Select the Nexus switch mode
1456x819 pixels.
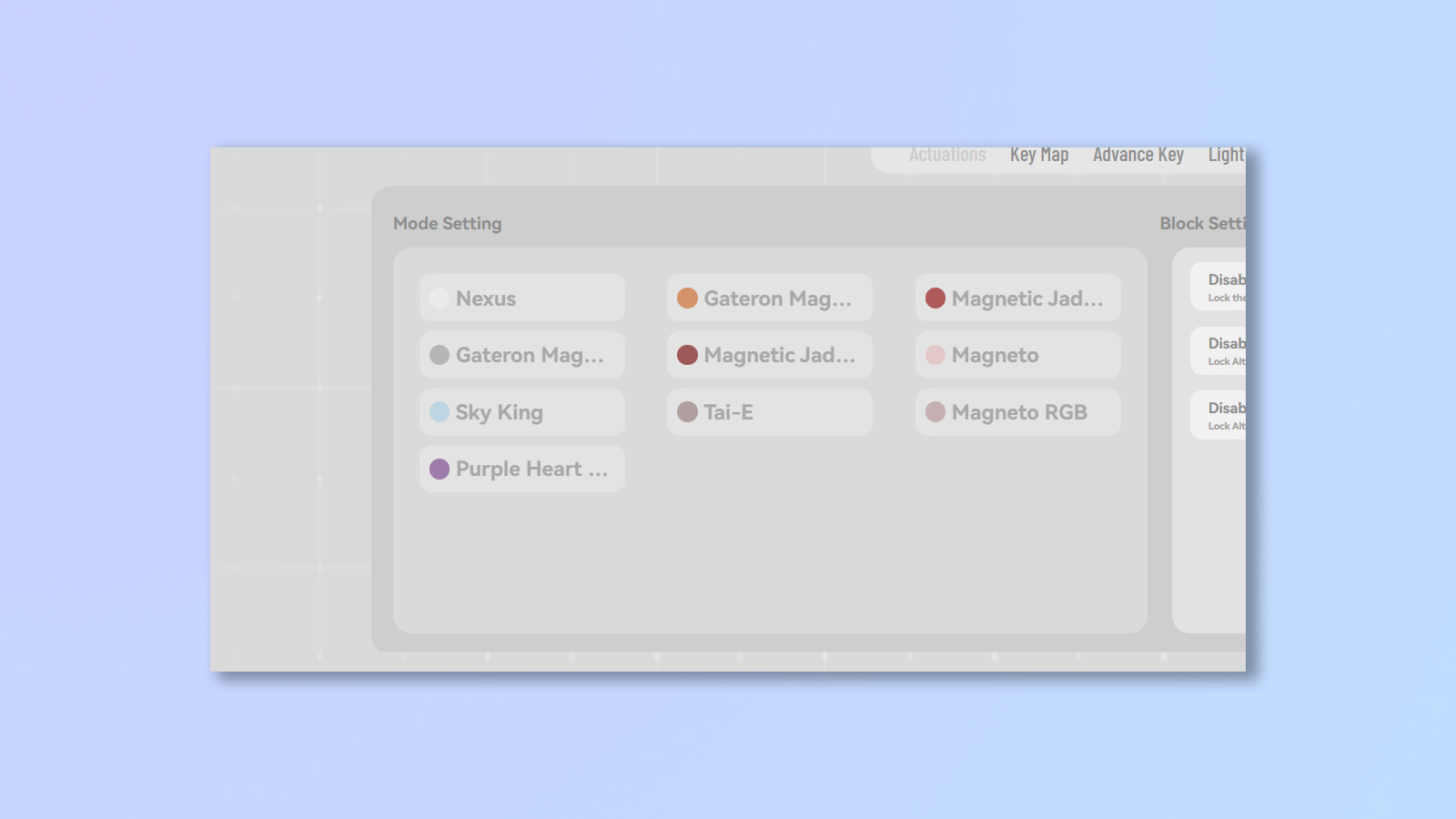[x=521, y=298]
